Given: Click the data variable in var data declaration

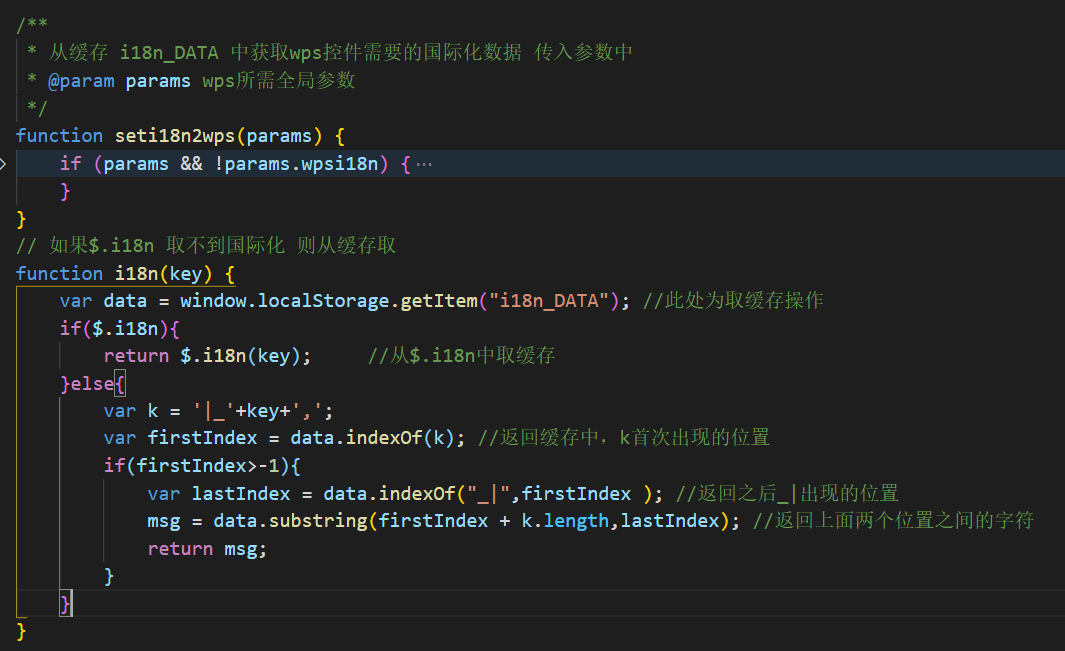Looking at the screenshot, I should [x=125, y=301].
